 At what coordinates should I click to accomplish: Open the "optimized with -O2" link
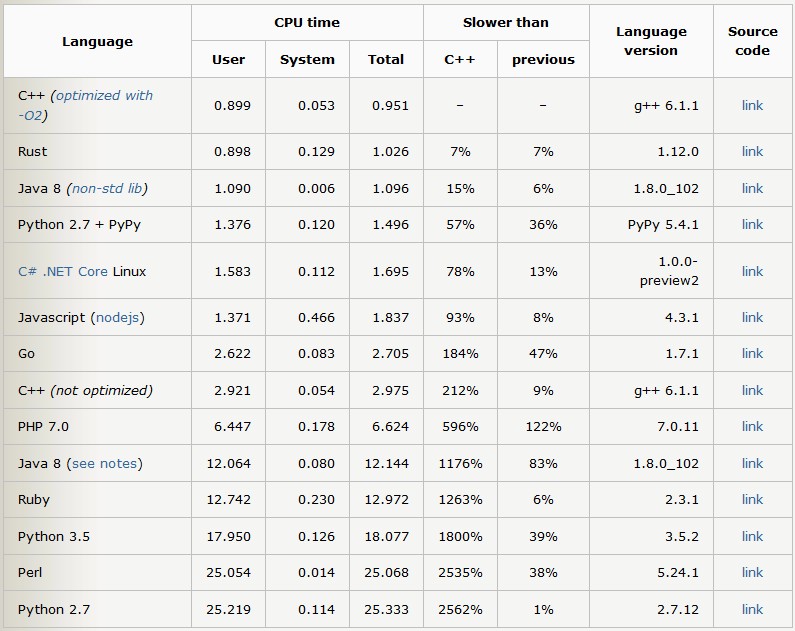(104, 96)
